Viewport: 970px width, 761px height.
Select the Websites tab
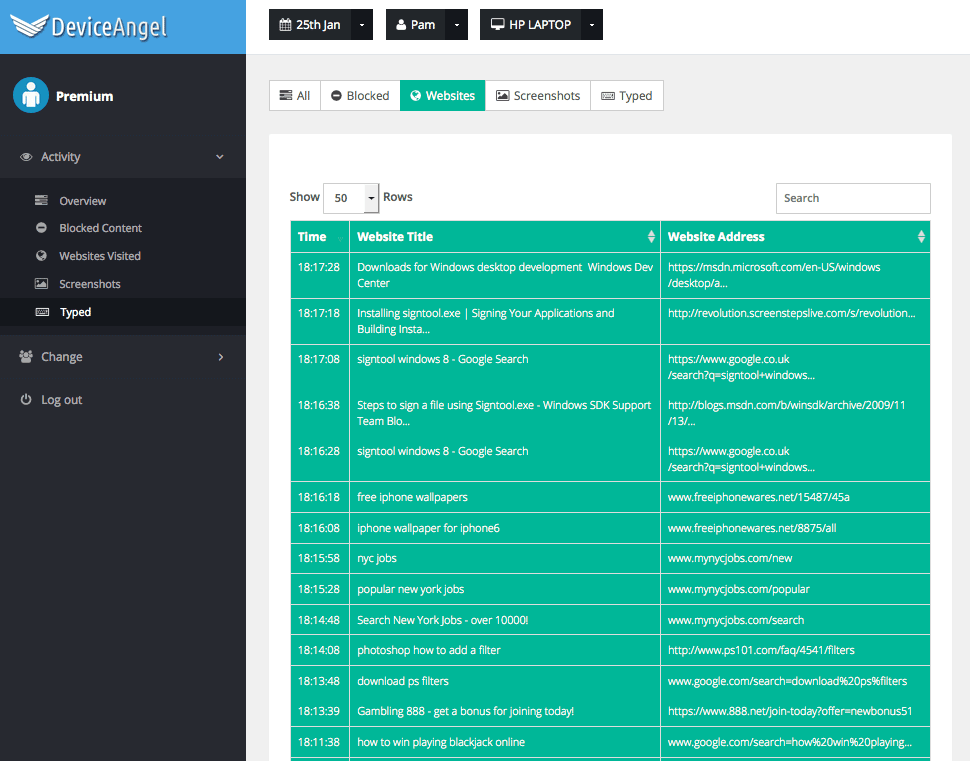pos(442,95)
